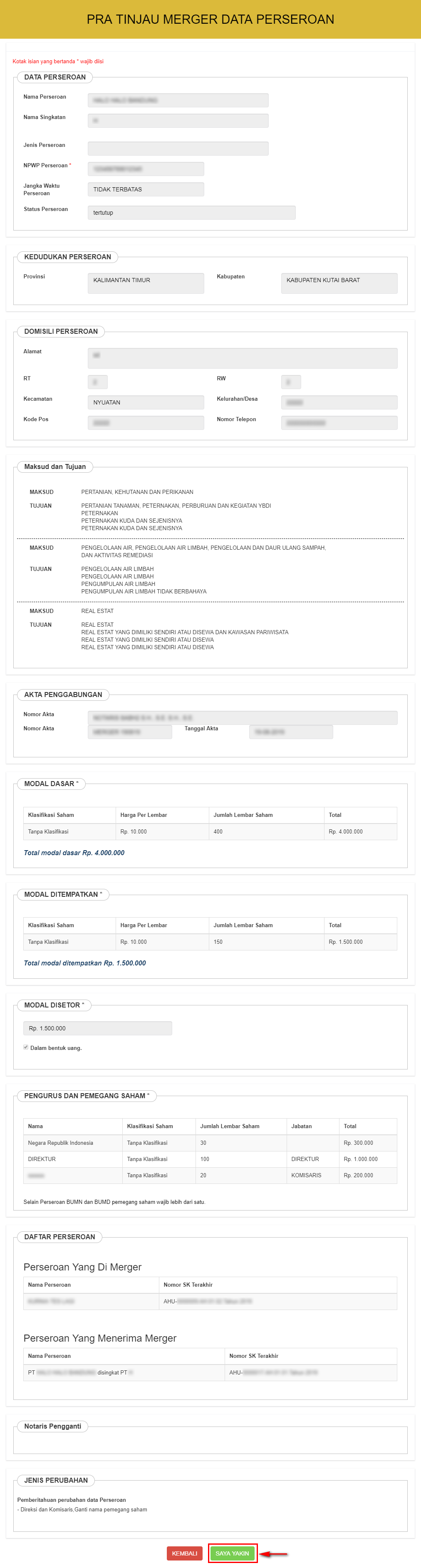
Task: Click the Direksi dan Komisaris, Ganti nama pemegang saham line
Action: tap(82, 1509)
